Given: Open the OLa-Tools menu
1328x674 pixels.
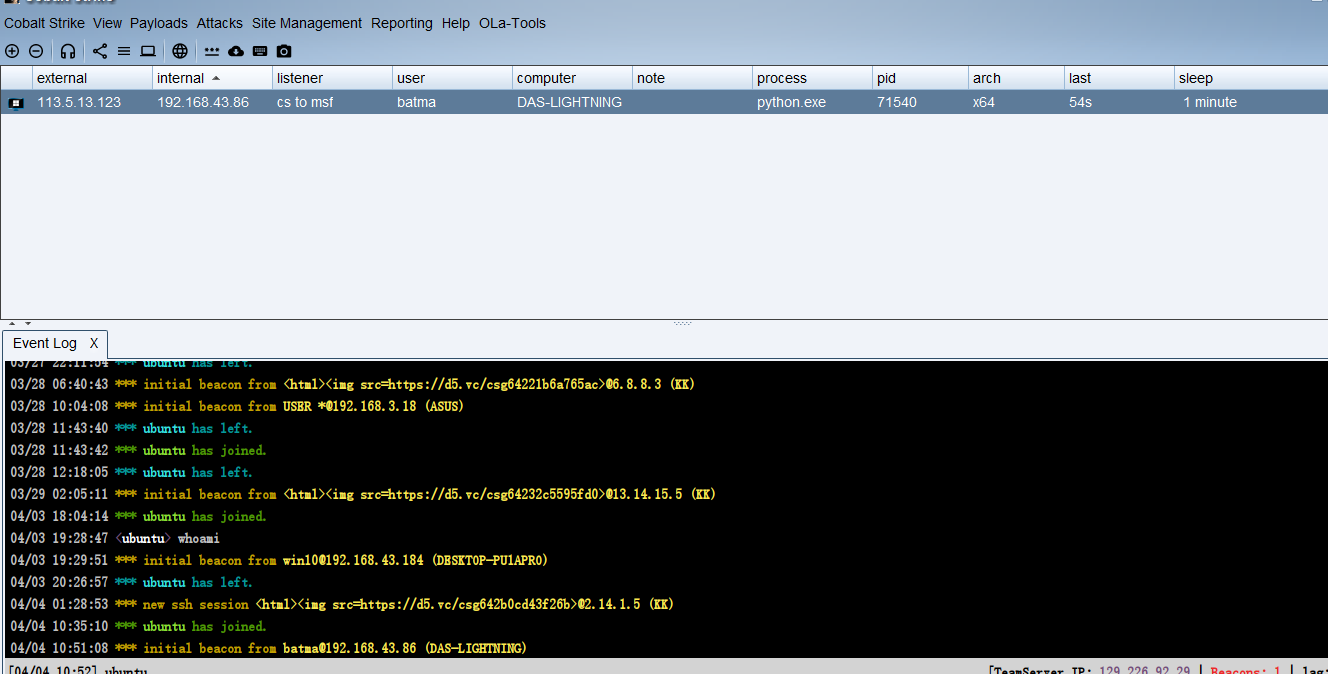Looking at the screenshot, I should tap(512, 23).
